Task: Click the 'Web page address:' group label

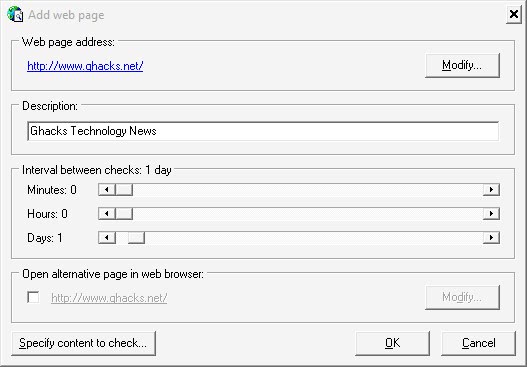Action: (68, 42)
